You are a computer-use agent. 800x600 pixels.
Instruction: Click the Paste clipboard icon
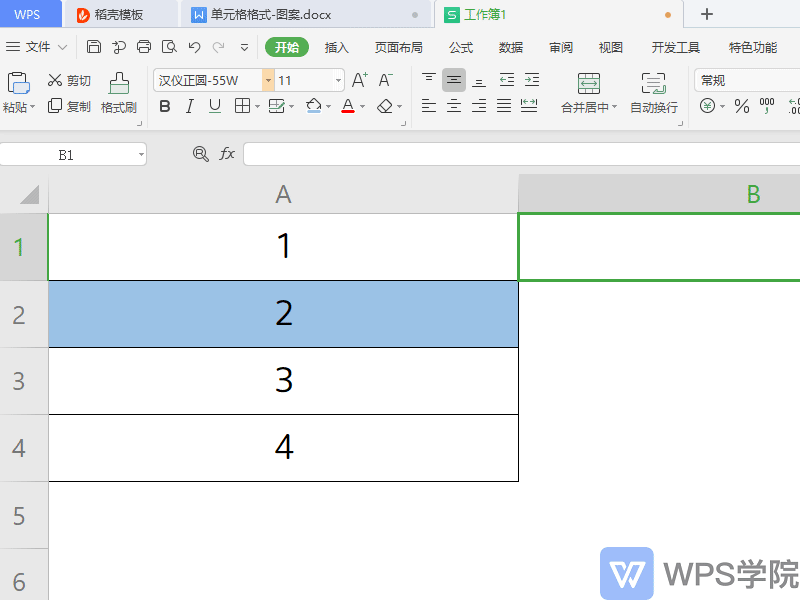click(x=18, y=83)
